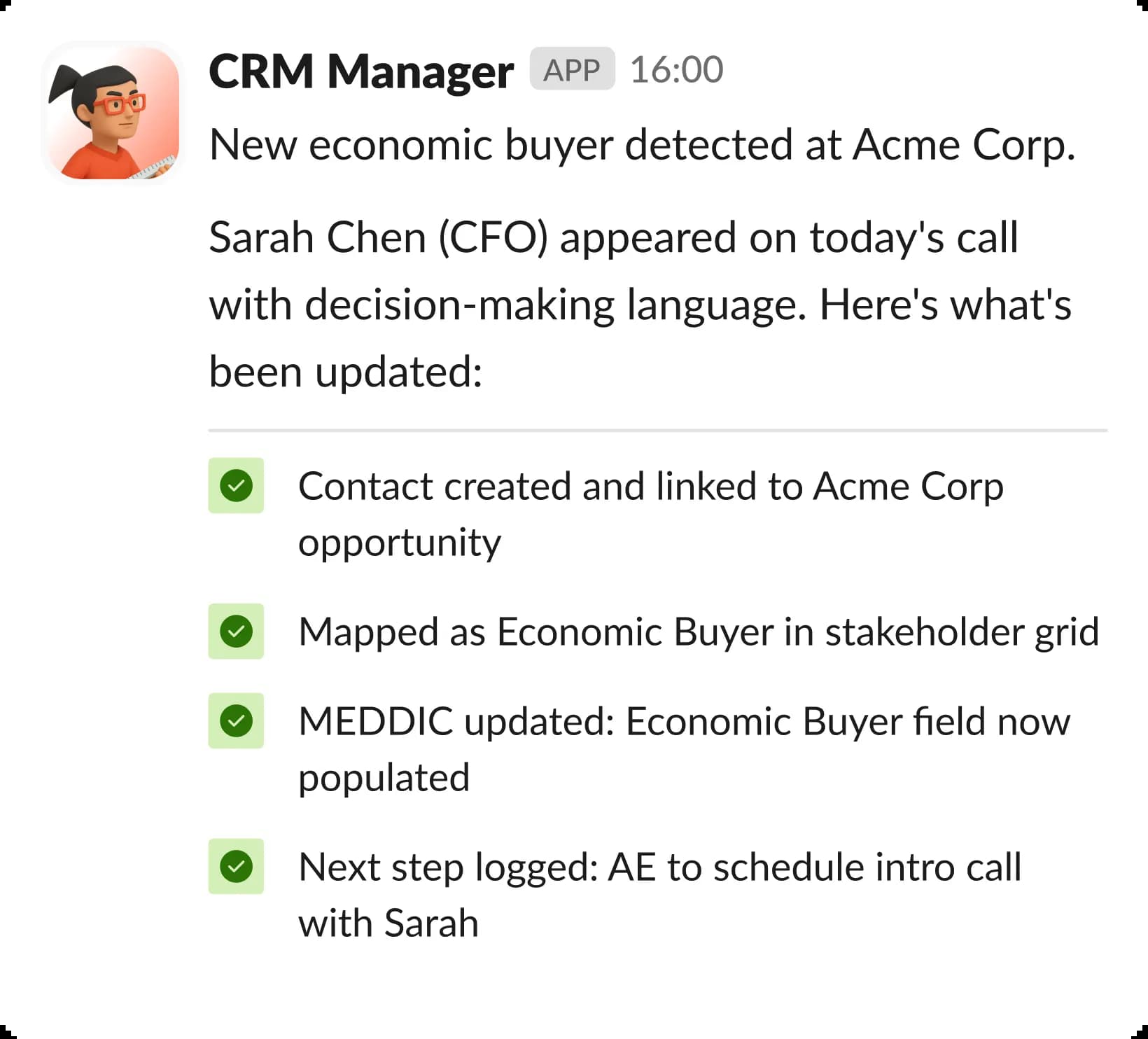Click the "been updated:" line

point(346,372)
